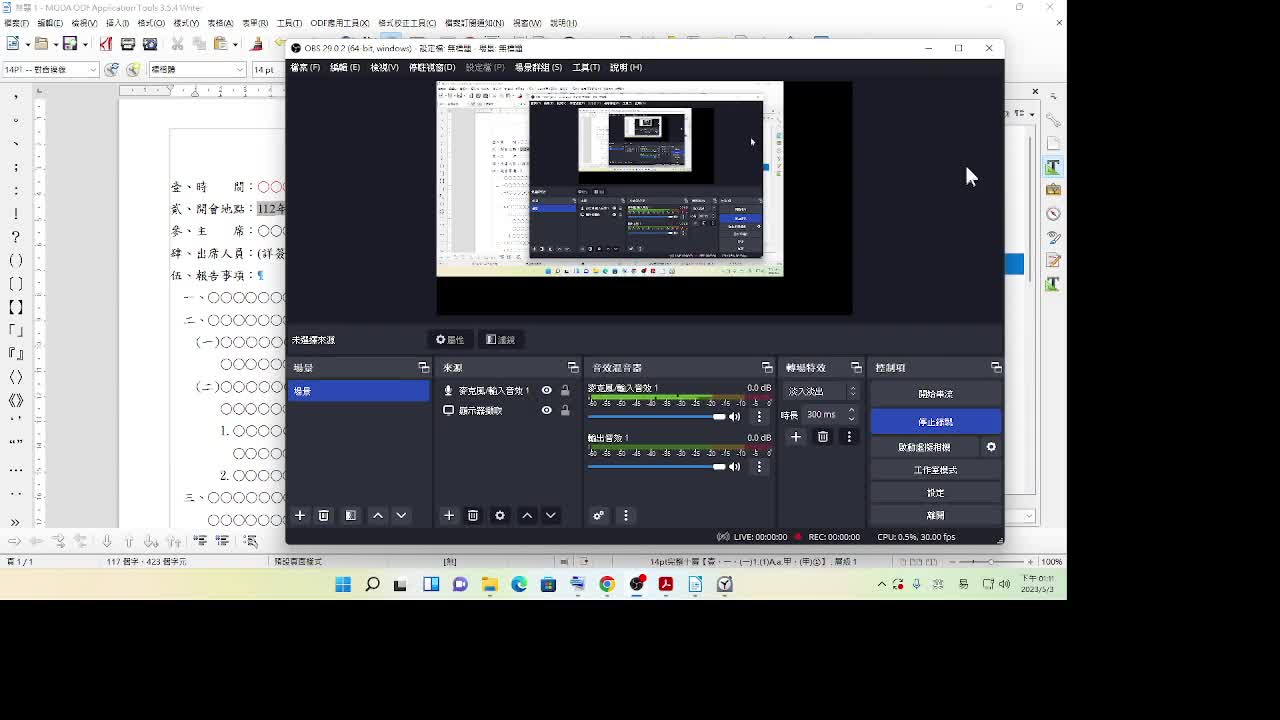Open OBS 場景群組(S) menu

coord(538,67)
